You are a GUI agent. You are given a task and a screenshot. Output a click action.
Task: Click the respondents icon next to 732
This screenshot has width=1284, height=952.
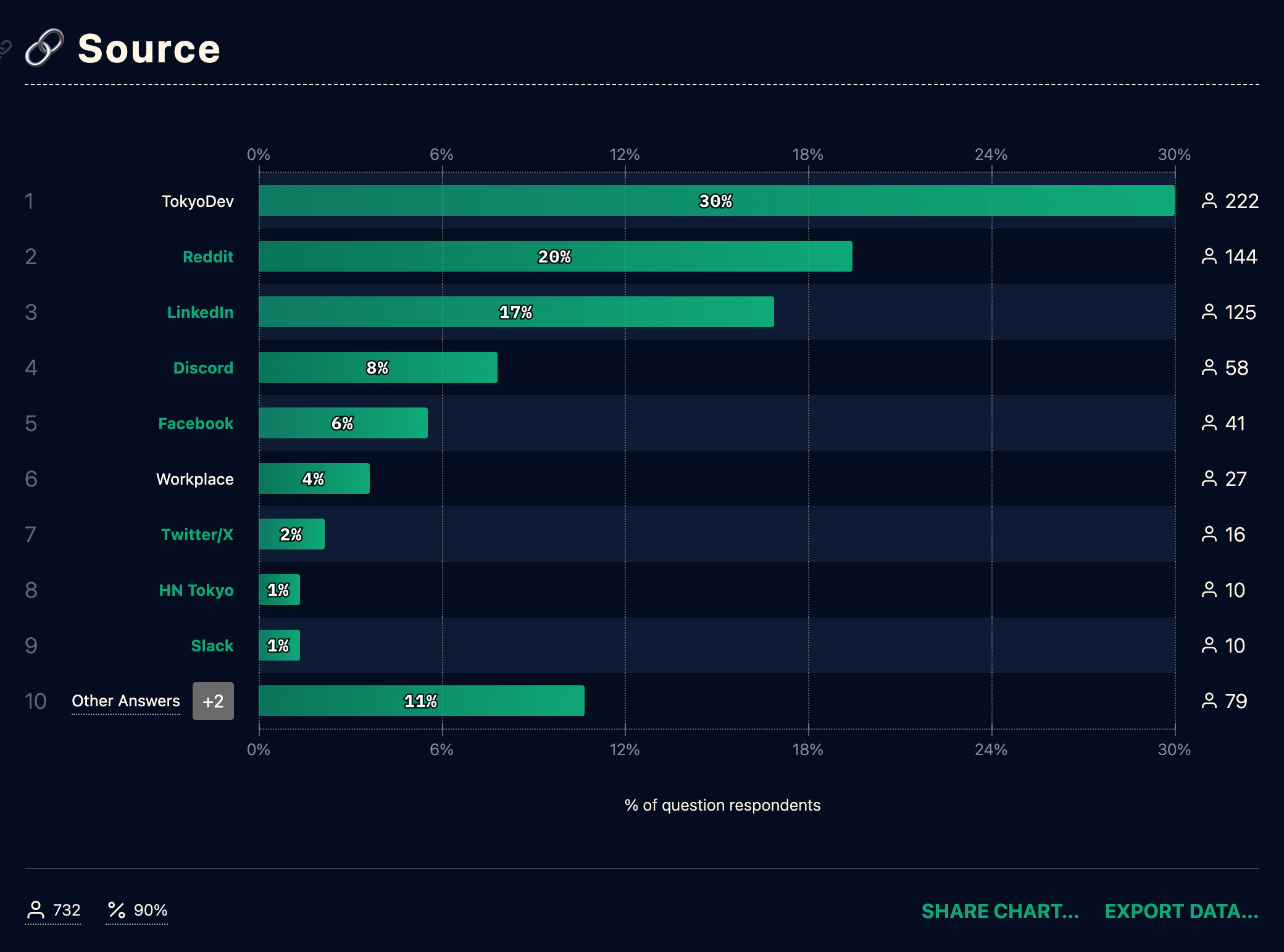(x=36, y=909)
